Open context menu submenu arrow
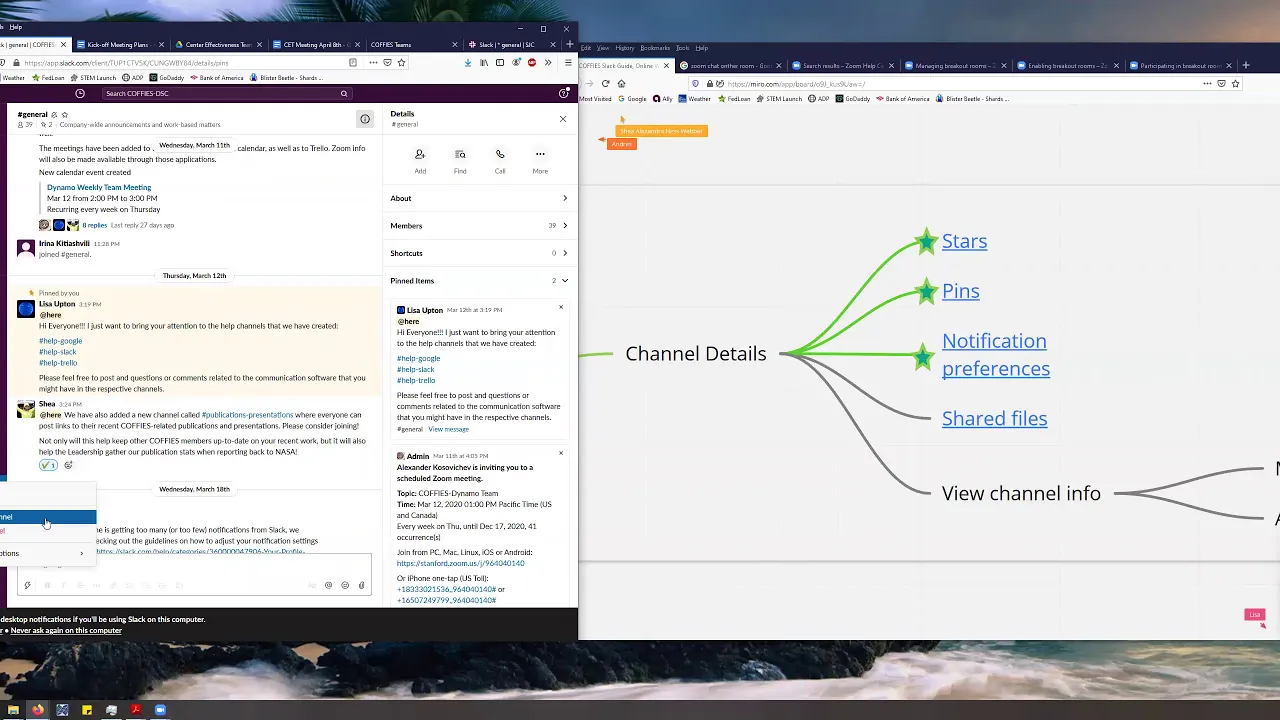Viewport: 1280px width, 720px height. point(82,553)
